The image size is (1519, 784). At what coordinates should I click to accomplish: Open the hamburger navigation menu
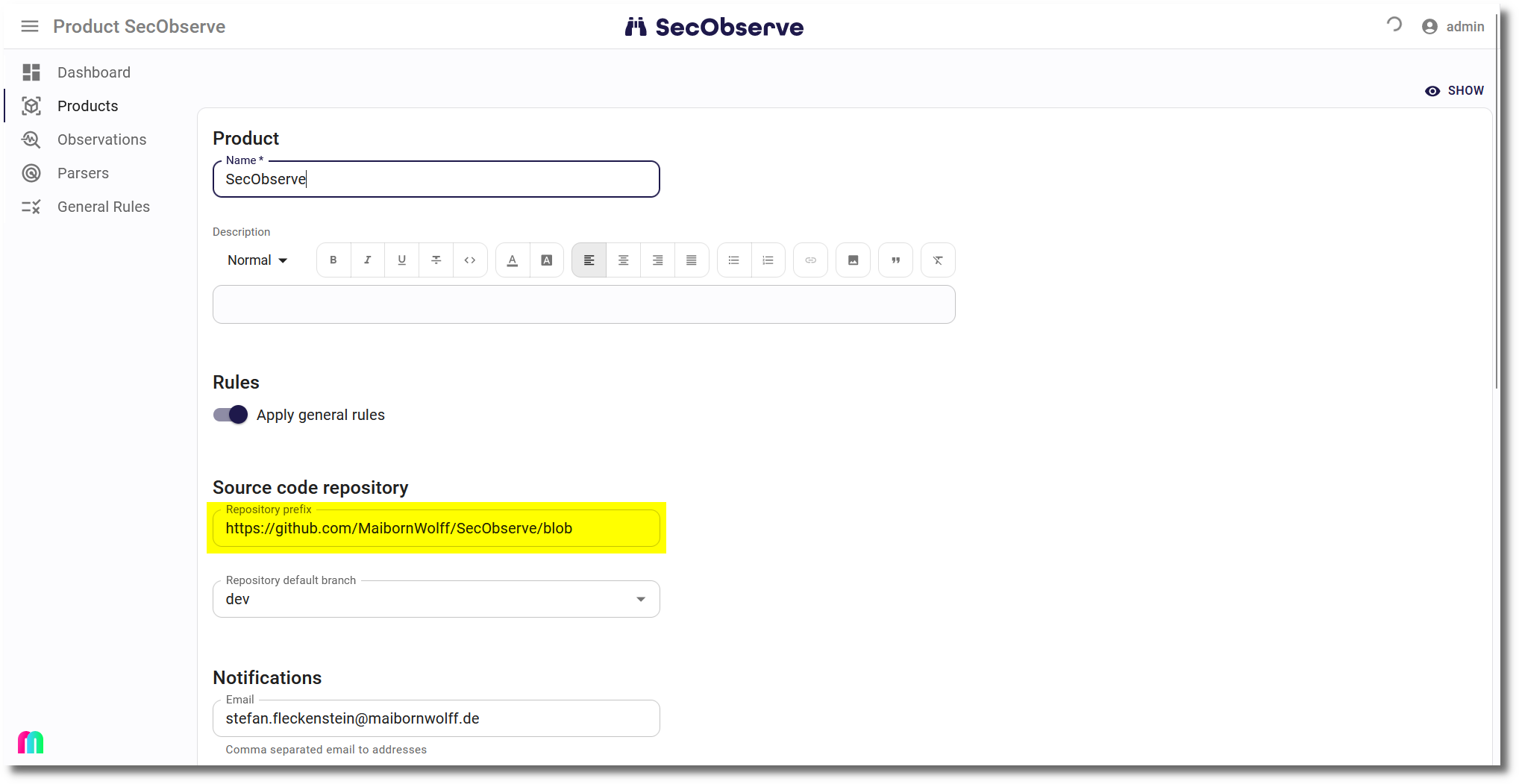coord(30,26)
